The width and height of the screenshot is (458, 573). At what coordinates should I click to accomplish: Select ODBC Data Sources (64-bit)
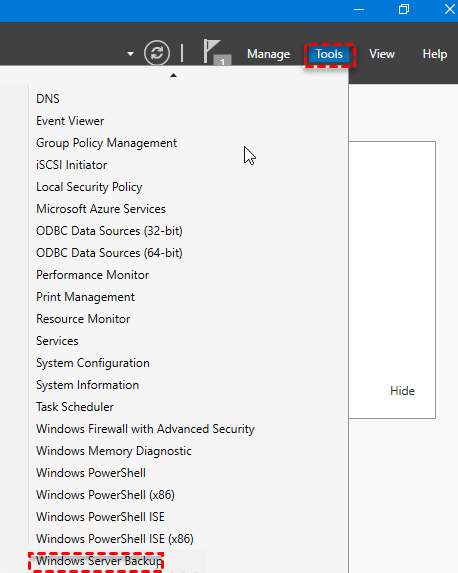(109, 253)
